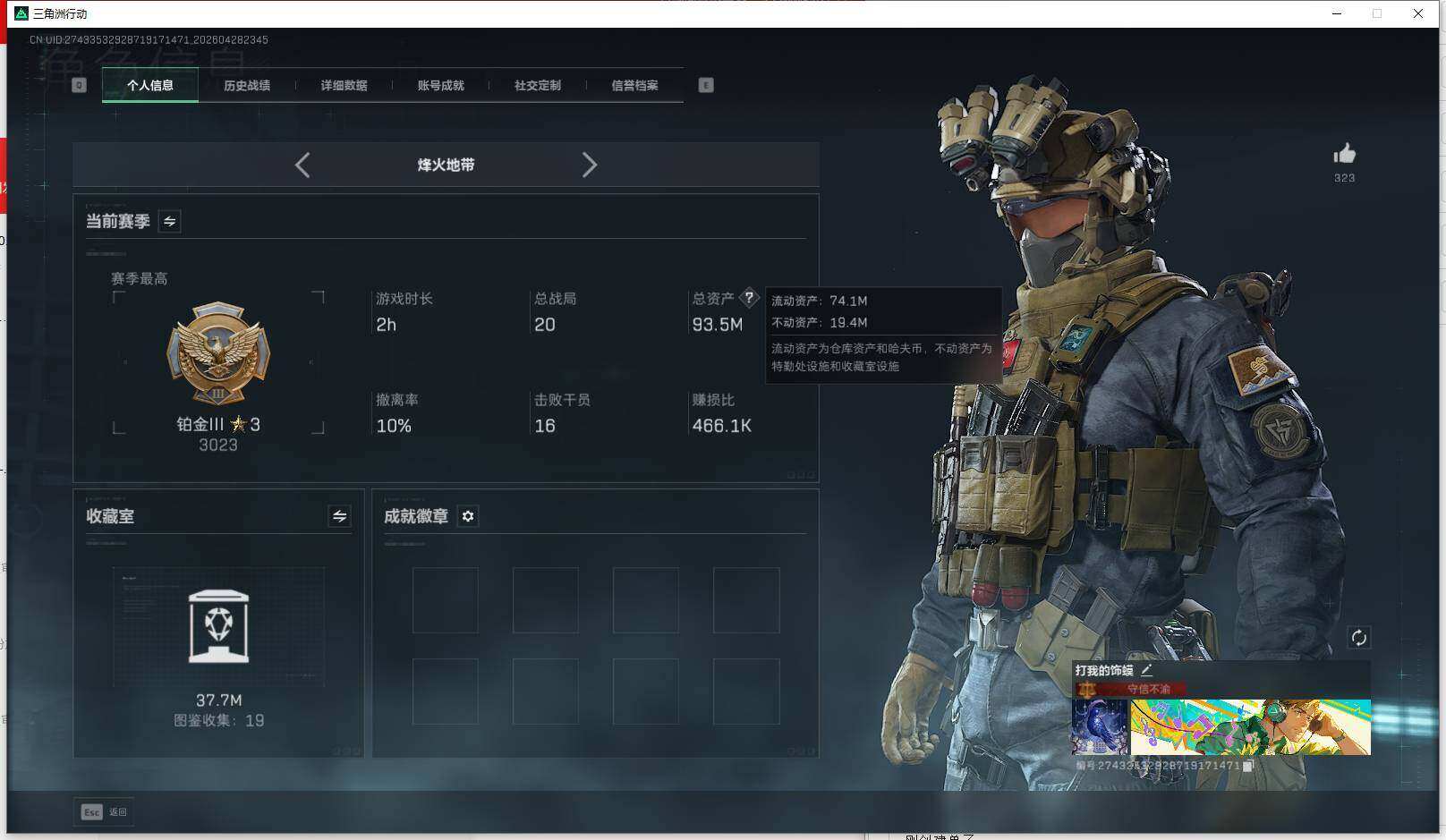Image resolution: width=1446 pixels, height=840 pixels.
Task: Click the 赚损比 value 466.1K
Action: coord(722,426)
